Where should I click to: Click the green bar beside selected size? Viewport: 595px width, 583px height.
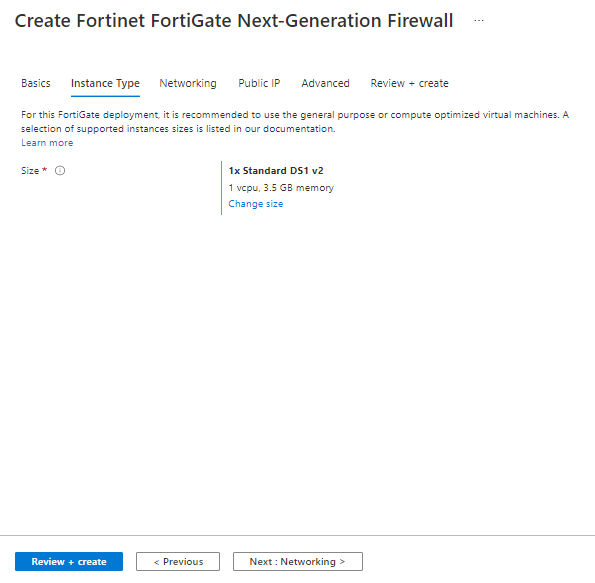221,188
